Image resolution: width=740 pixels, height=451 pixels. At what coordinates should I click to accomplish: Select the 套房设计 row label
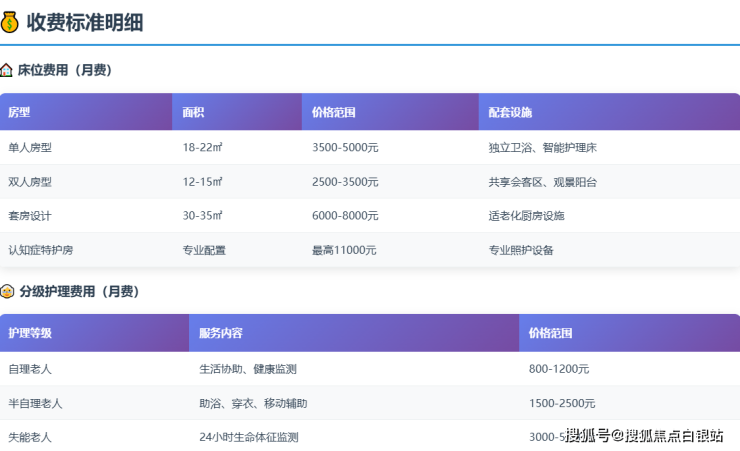pos(30,216)
